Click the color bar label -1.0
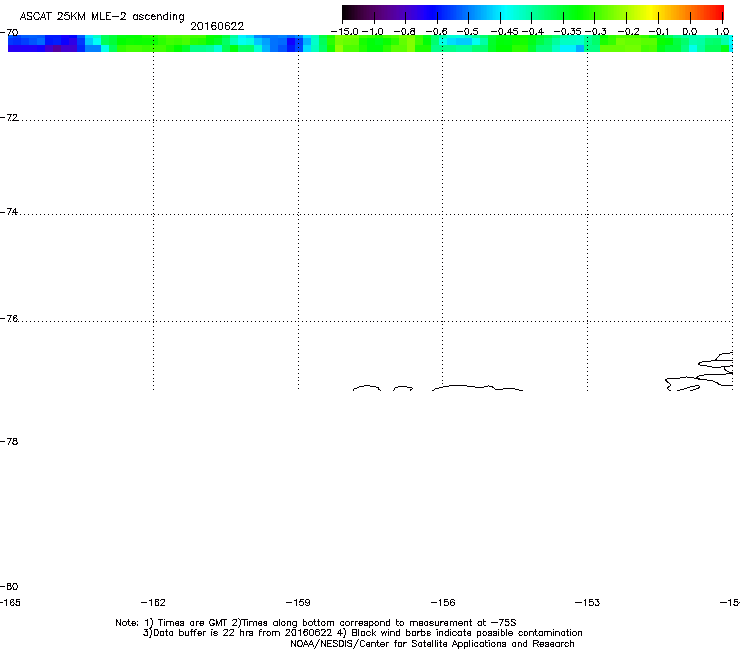Screen dimensions: 740x650 (x=372, y=32)
